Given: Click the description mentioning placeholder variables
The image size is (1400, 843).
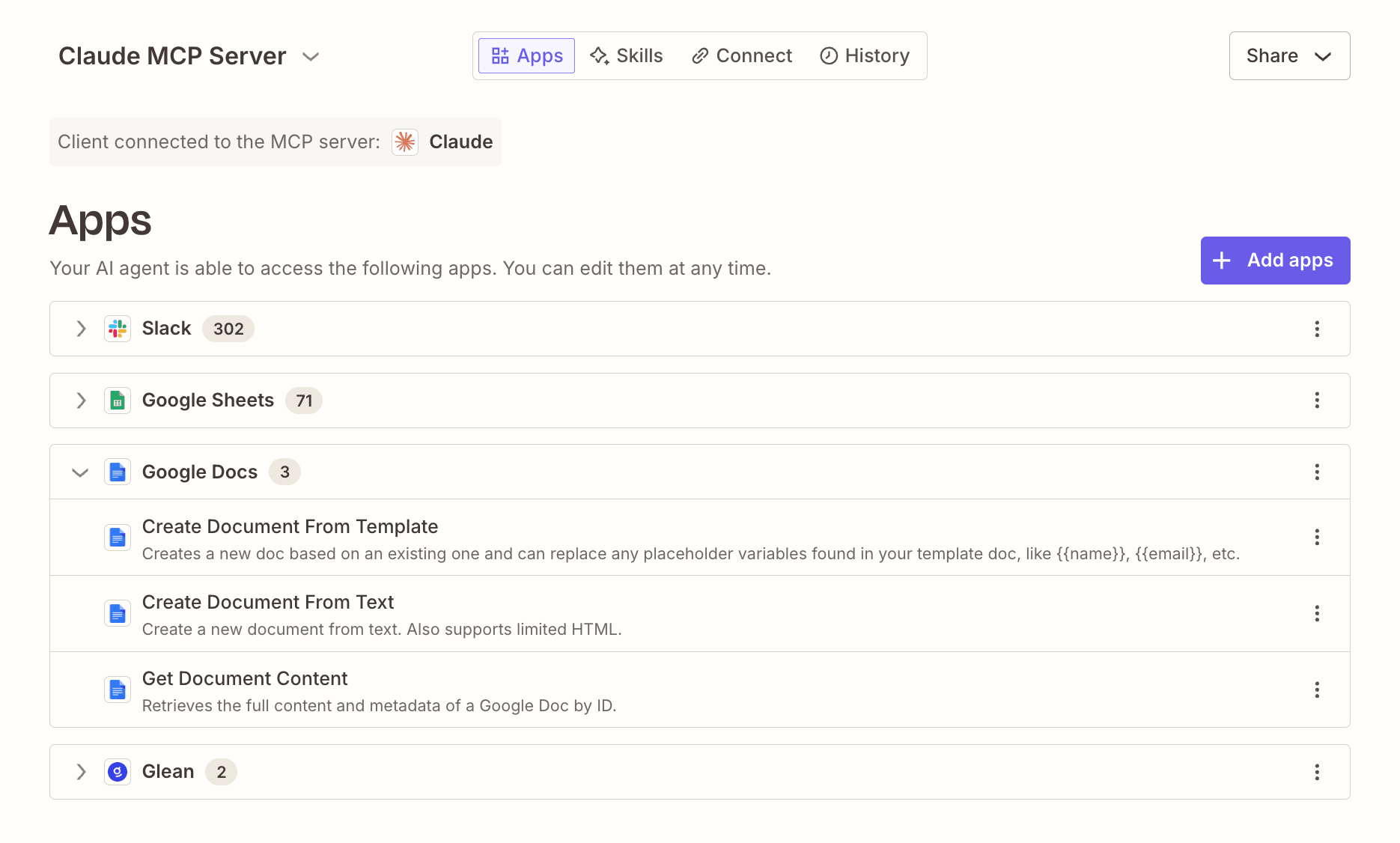Looking at the screenshot, I should pyautogui.click(x=691, y=554).
